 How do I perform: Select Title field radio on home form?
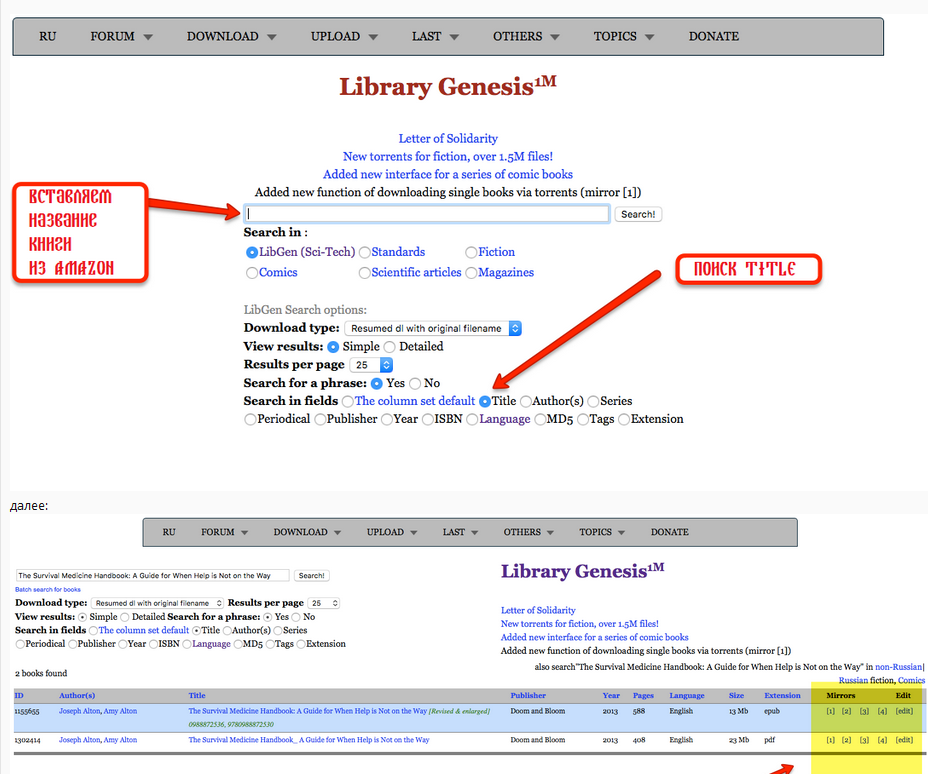click(485, 402)
